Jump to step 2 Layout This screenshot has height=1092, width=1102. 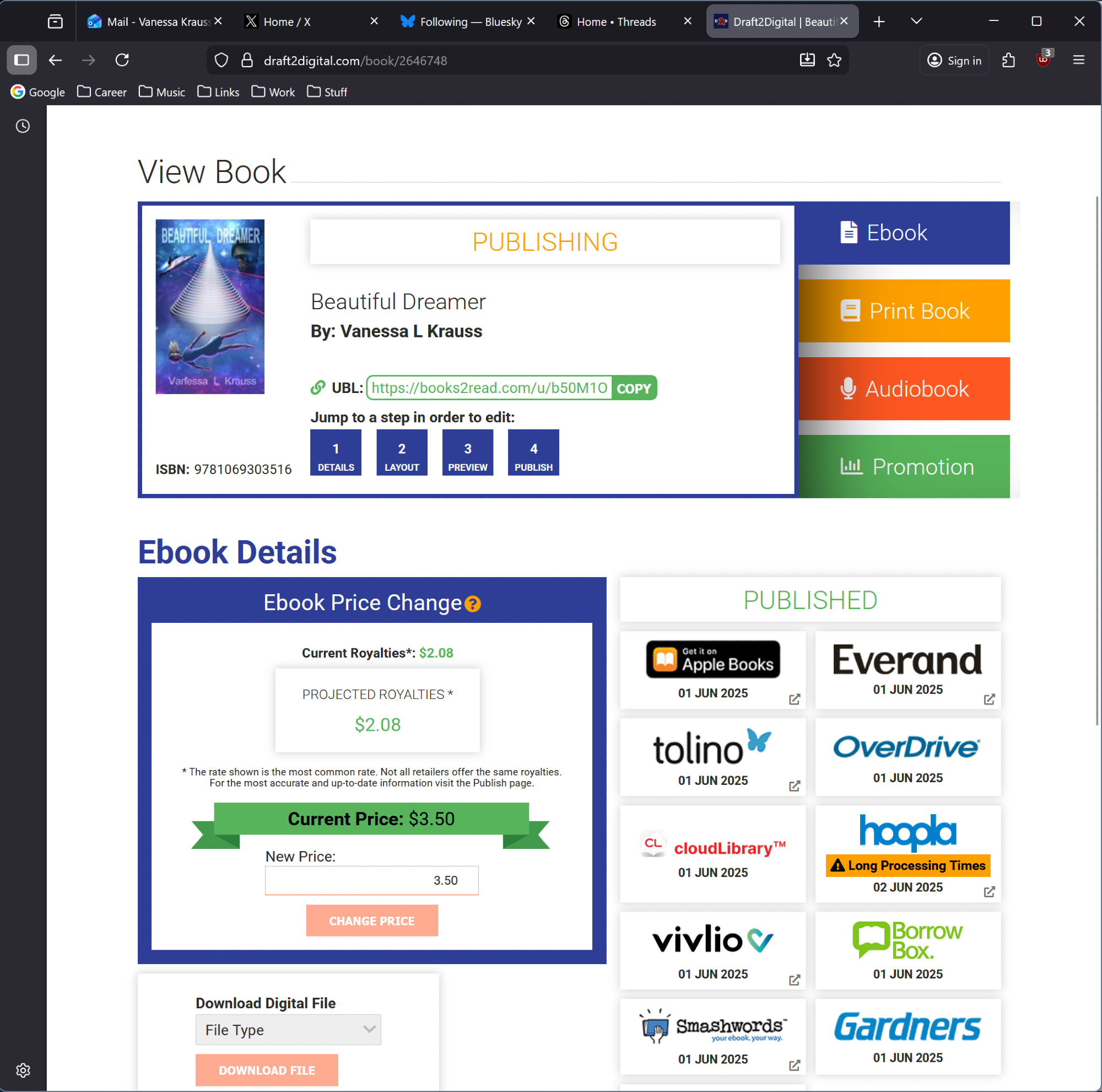click(x=402, y=453)
